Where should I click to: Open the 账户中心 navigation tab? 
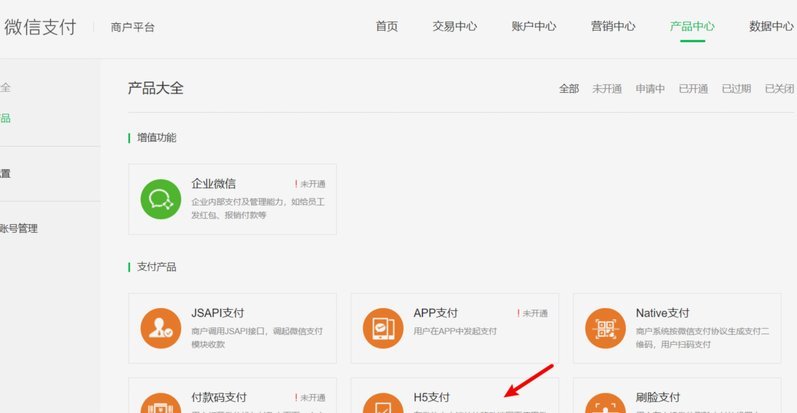click(x=534, y=26)
